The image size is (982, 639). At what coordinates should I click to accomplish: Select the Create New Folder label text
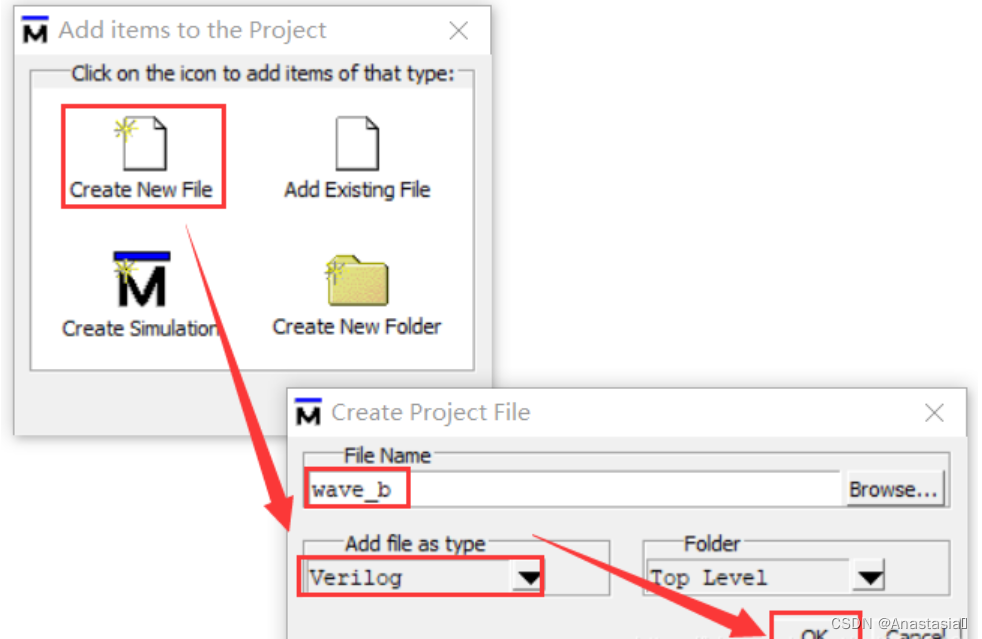357,327
